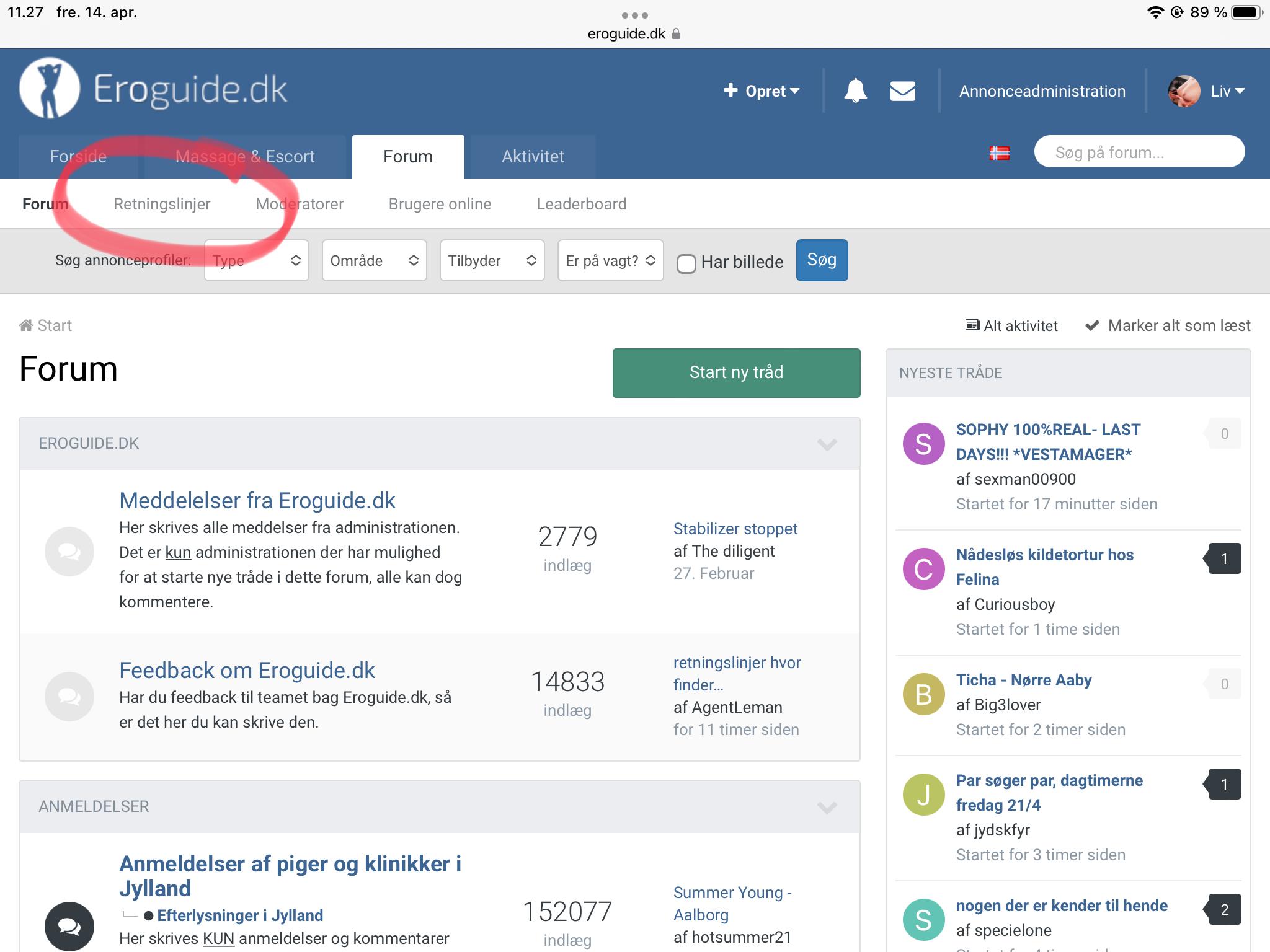Open the Er på vagt? dropdown
The image size is (1270, 952).
611,260
